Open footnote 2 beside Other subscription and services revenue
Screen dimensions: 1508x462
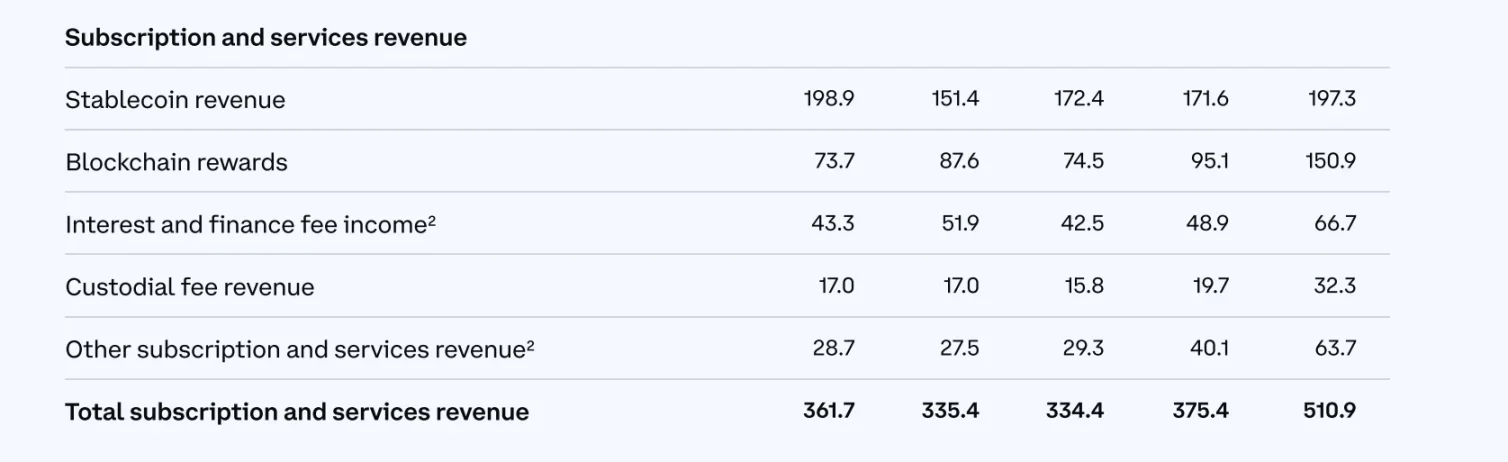click(530, 345)
